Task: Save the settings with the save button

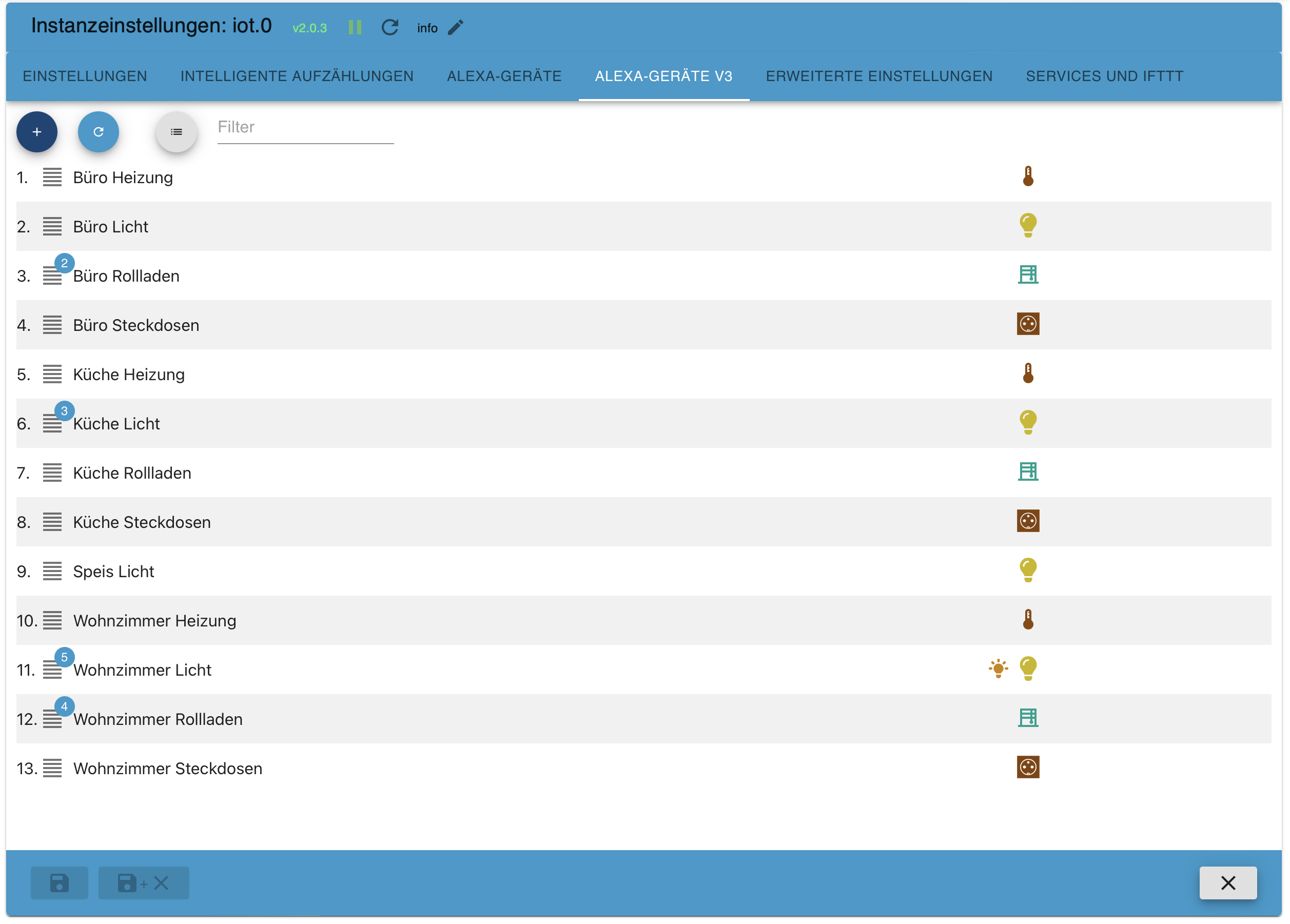Action: 58,882
